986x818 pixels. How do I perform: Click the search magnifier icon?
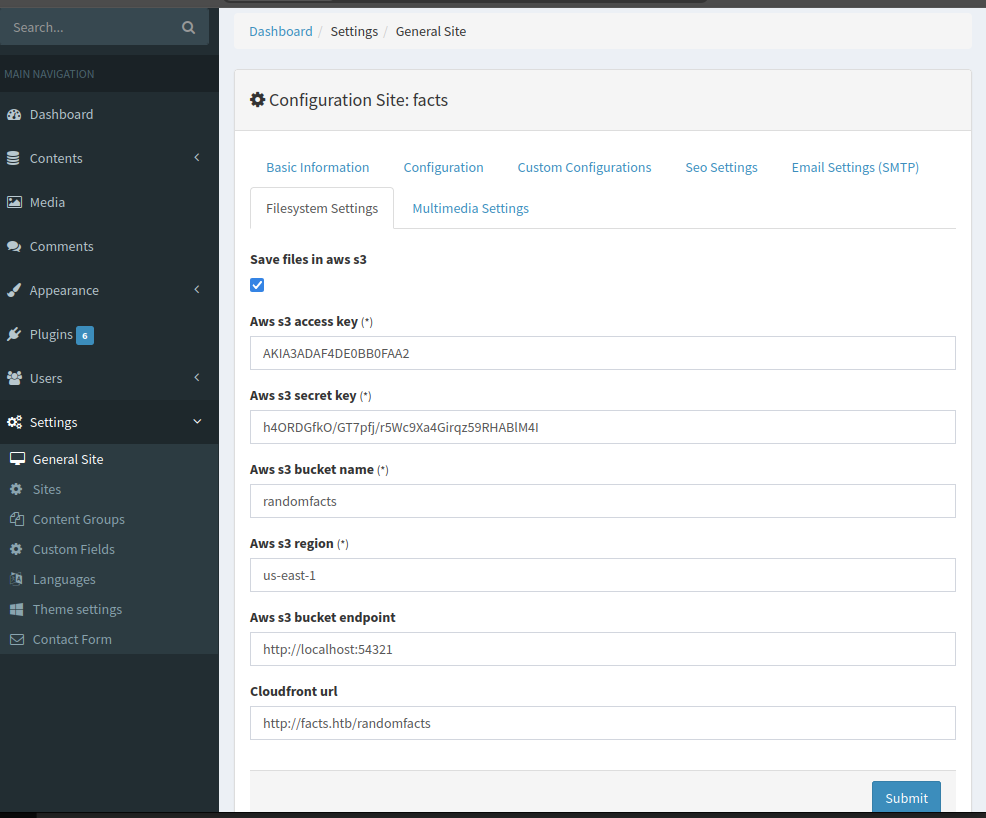coord(188,27)
